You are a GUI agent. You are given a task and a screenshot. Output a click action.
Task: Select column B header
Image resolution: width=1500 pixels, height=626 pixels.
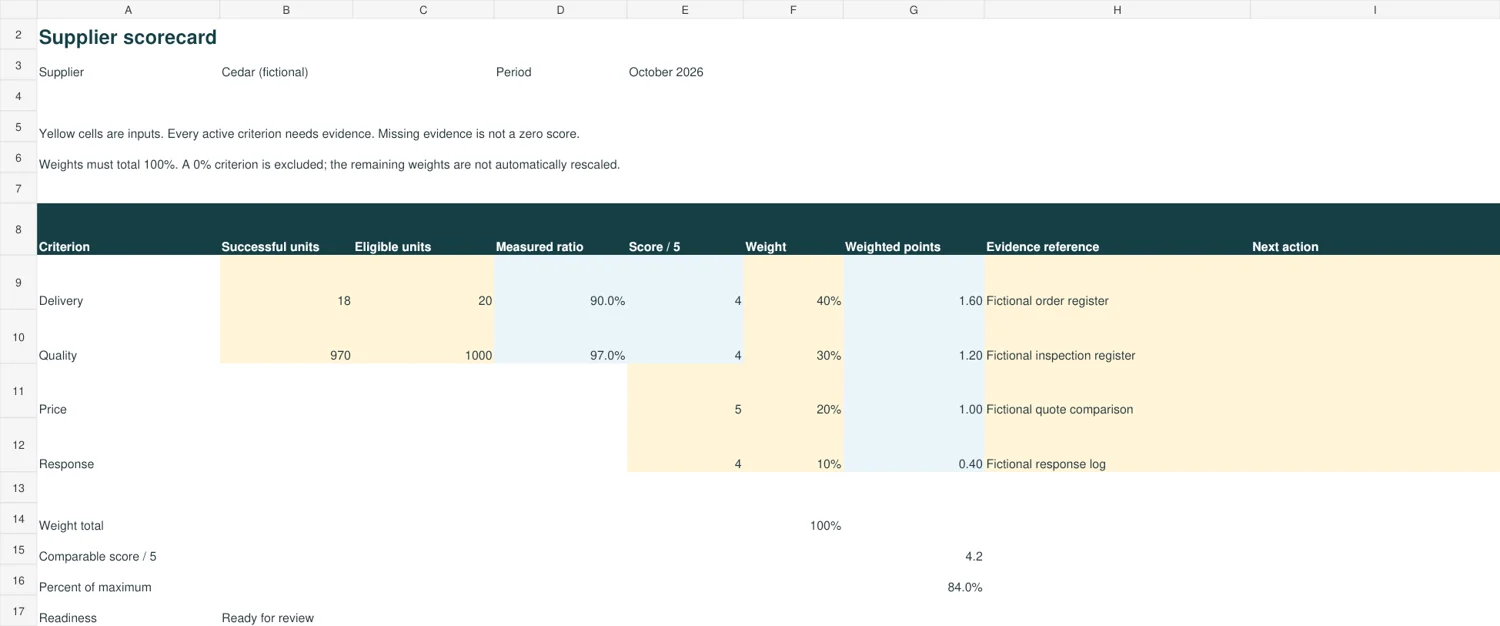coord(286,9)
